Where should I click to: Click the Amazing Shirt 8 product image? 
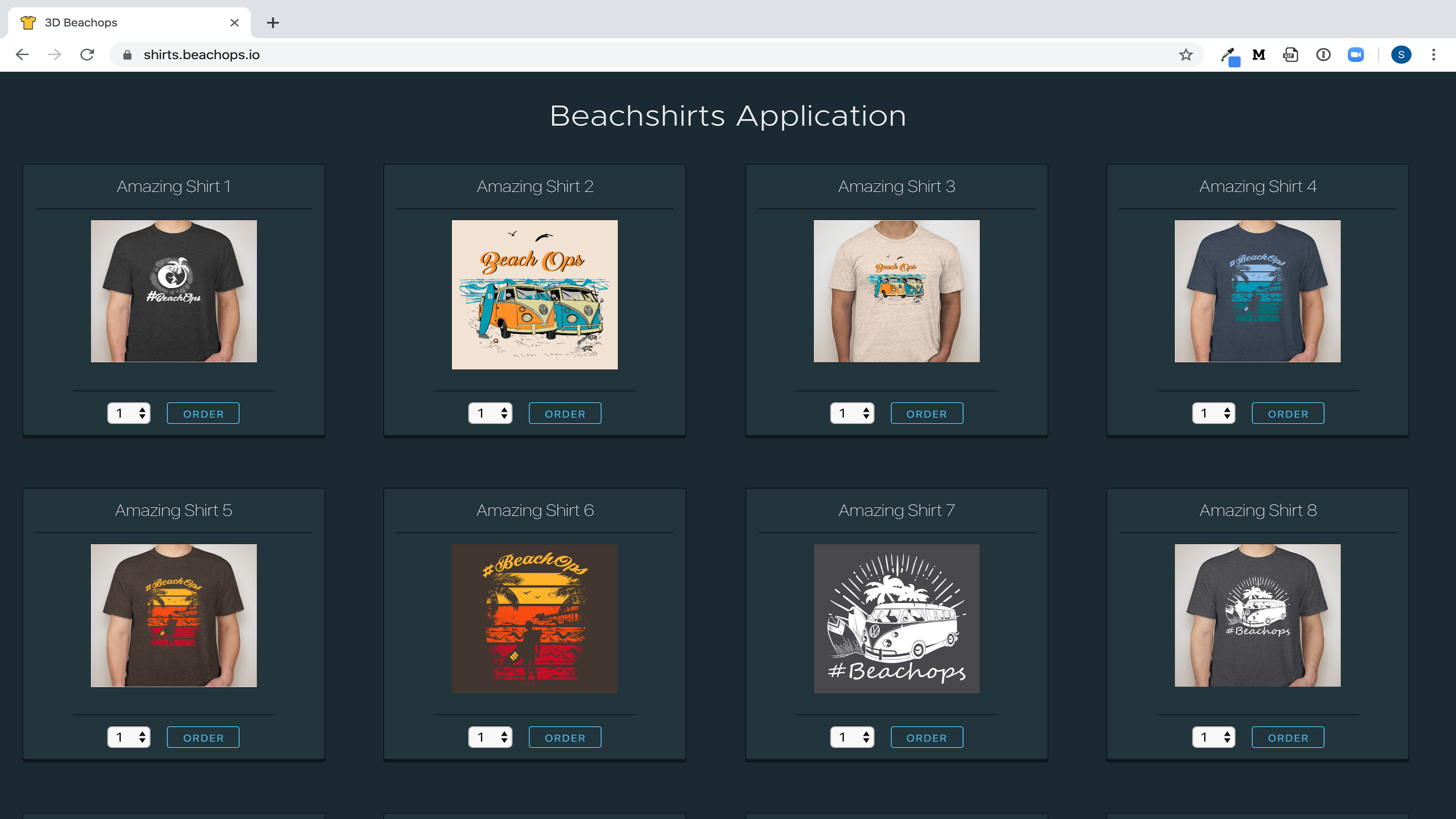pos(1258,616)
